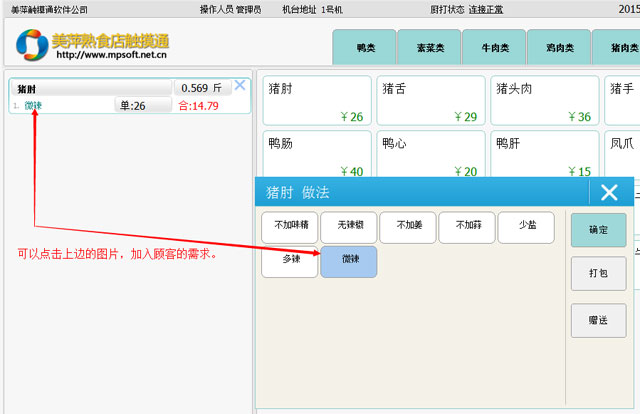Image resolution: width=640 pixels, height=414 pixels.
Task: Toggle the 不加味精 option
Action: coord(289,228)
